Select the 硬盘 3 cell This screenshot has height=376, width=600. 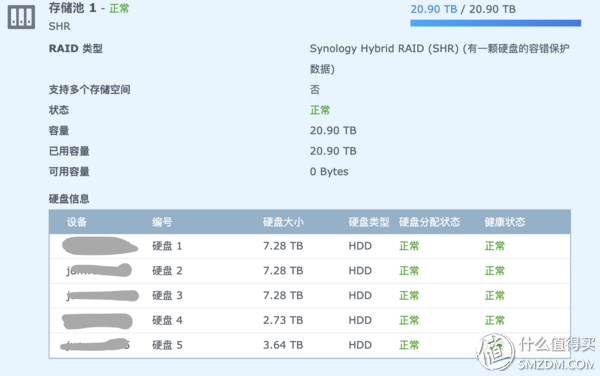[167, 296]
